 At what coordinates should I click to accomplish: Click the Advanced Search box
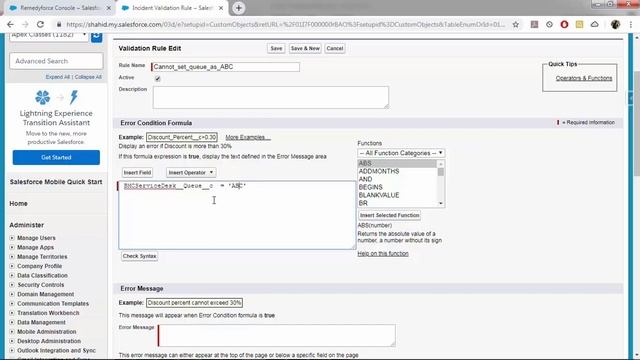56,61
